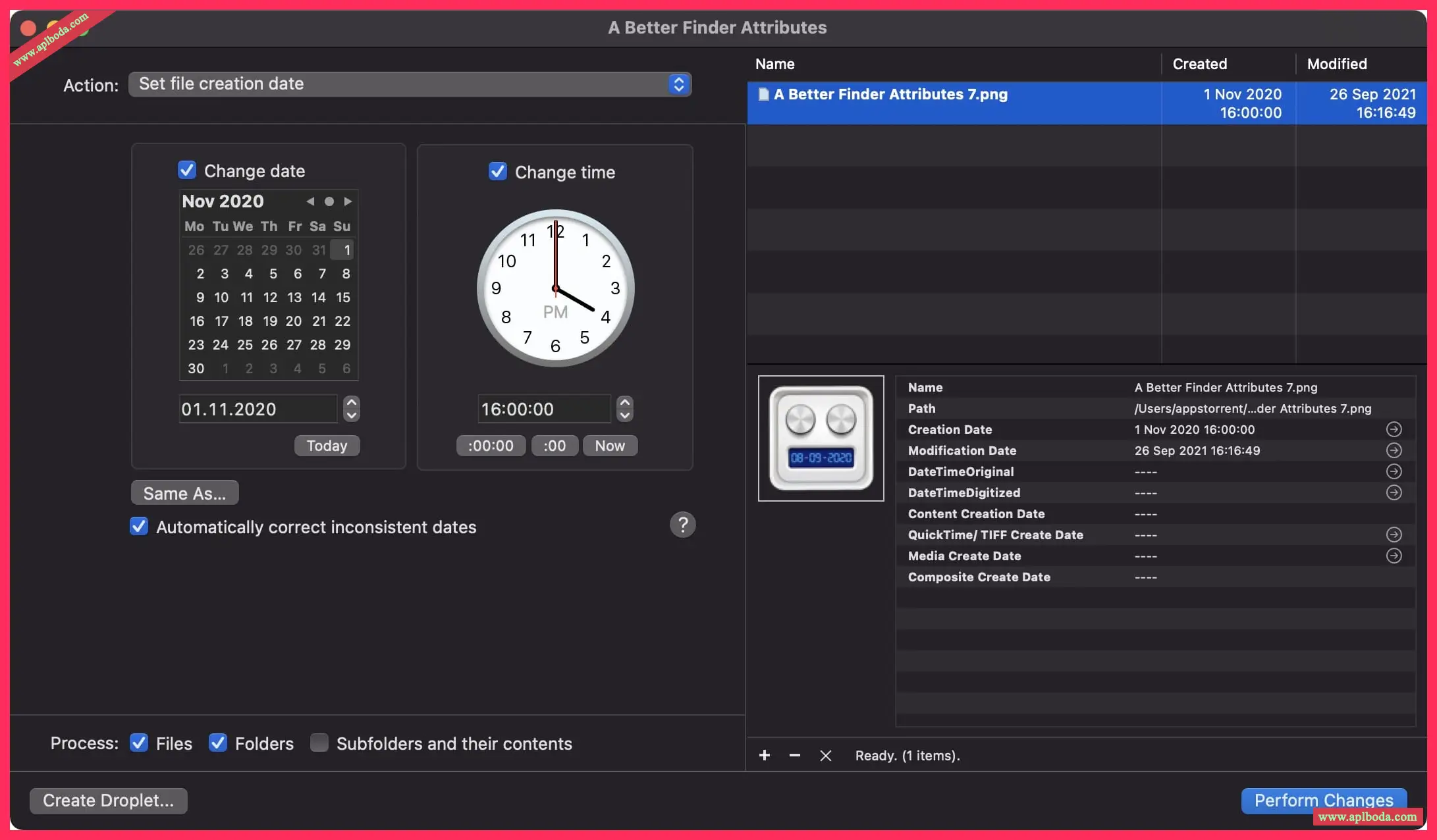This screenshot has width=1437, height=840.
Task: Go to next month in calendar
Action: [348, 201]
